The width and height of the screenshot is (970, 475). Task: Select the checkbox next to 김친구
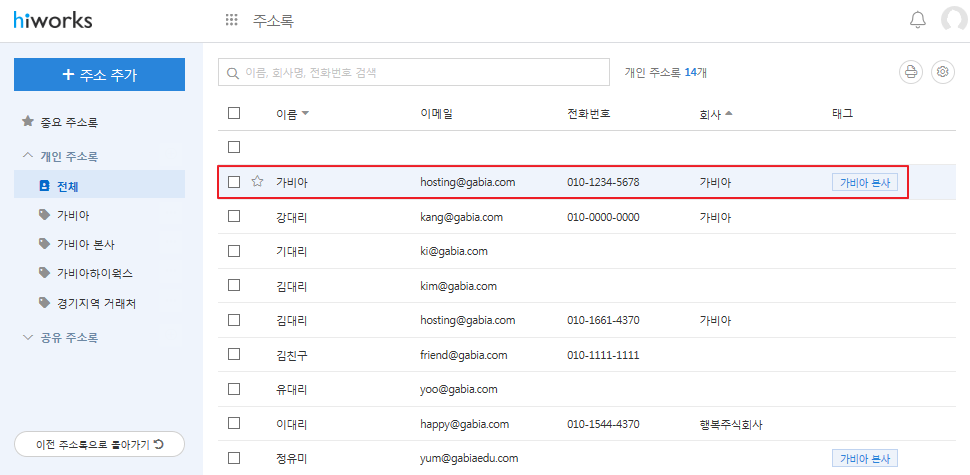pyautogui.click(x=234, y=354)
